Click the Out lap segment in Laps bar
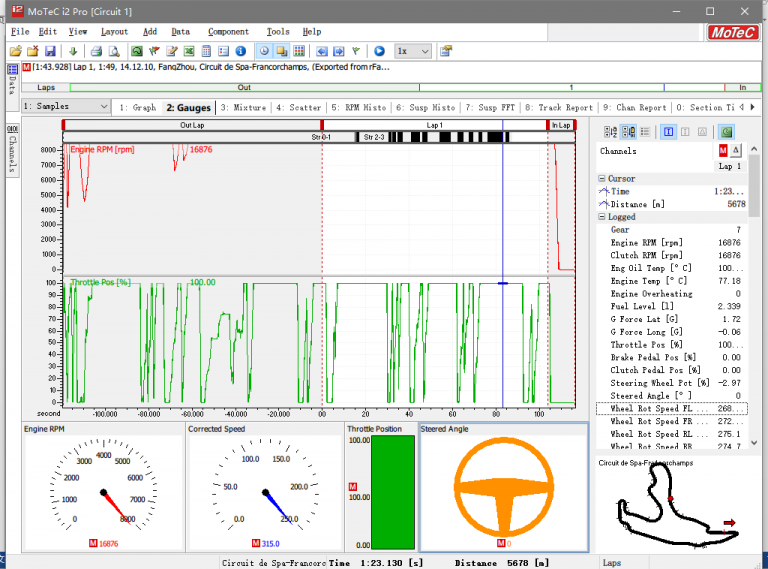768x569 pixels. [244, 88]
